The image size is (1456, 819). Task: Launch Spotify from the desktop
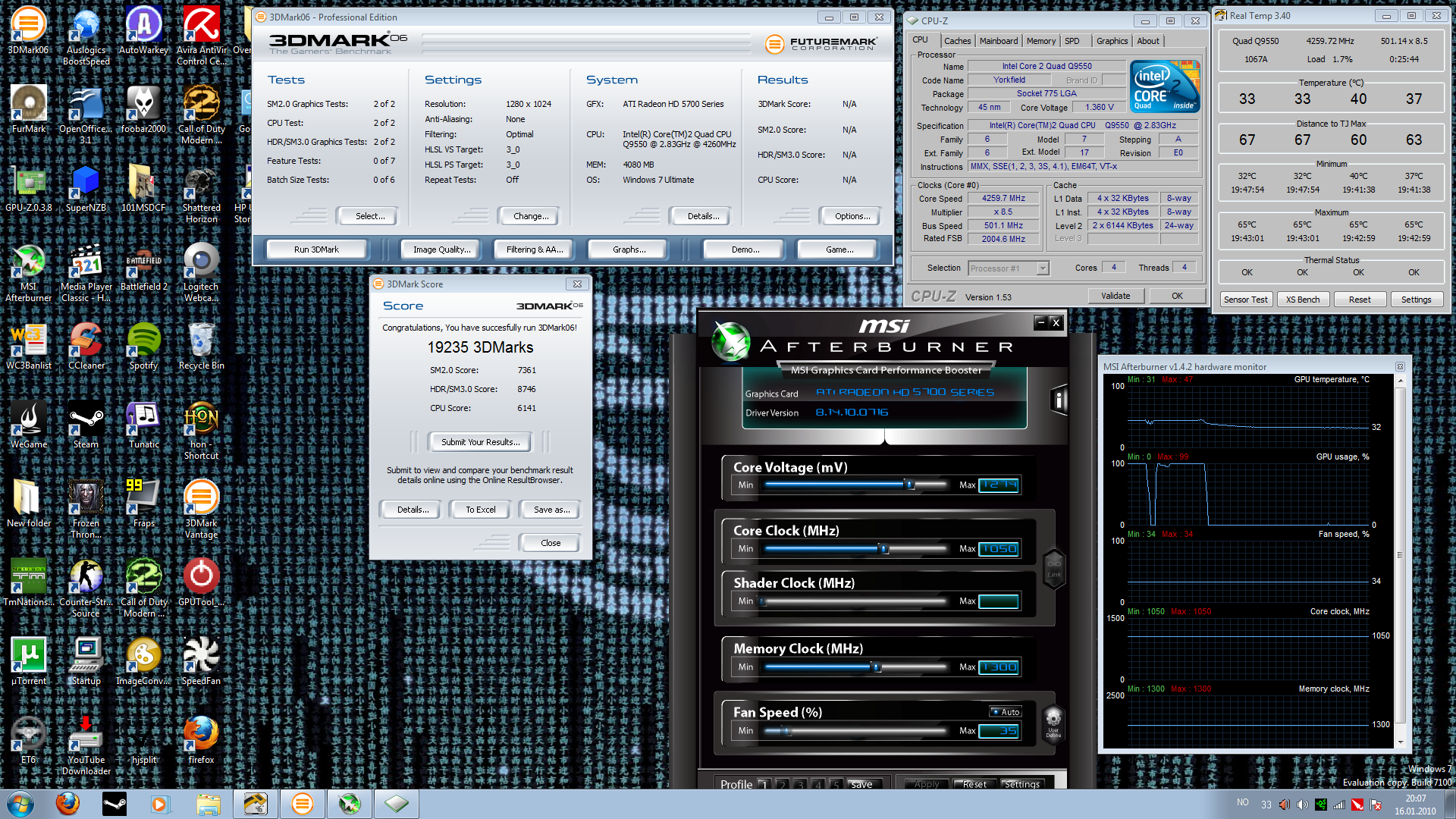[x=143, y=346]
